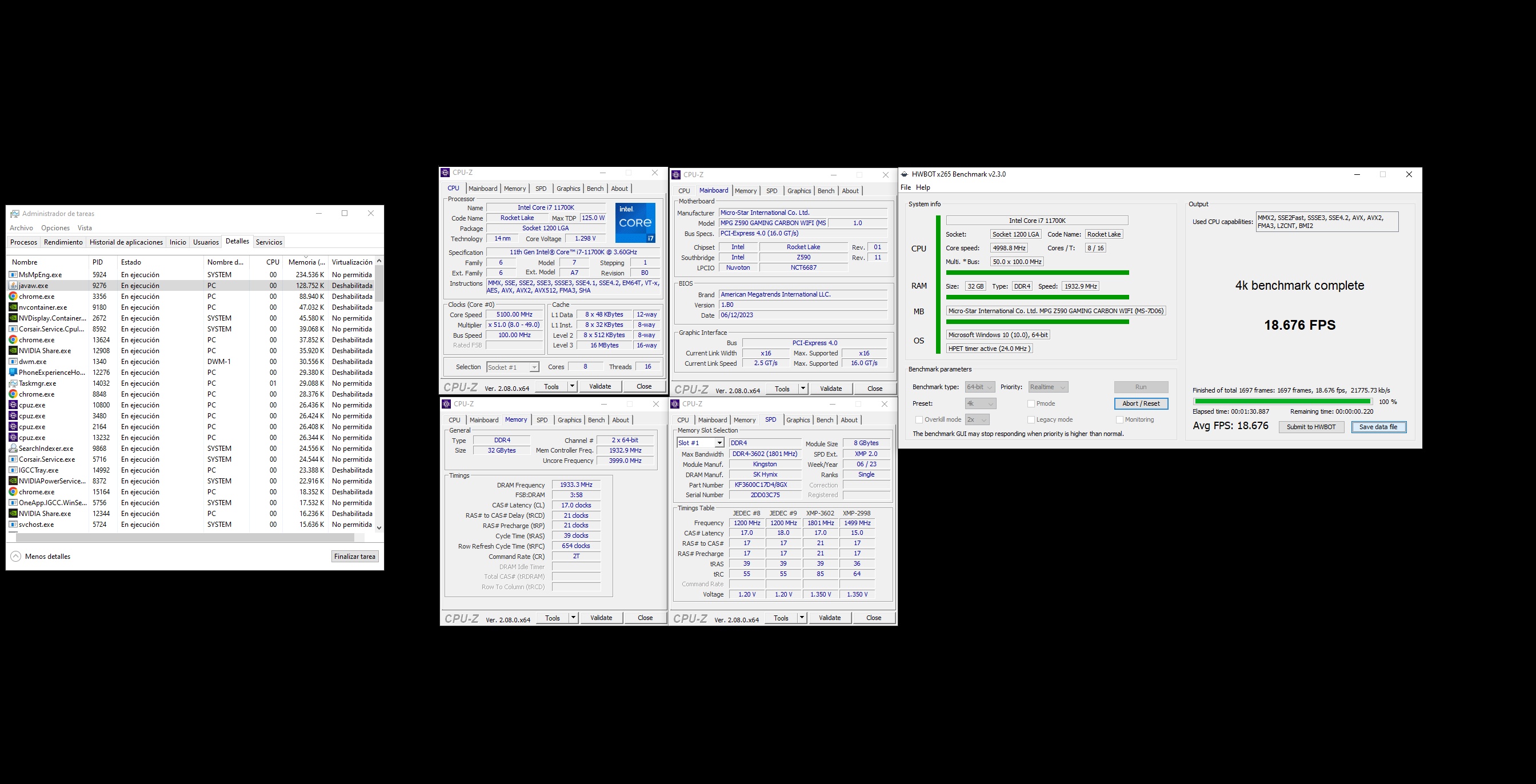Click Finalizar tarea button
This screenshot has width=1536, height=784.
tap(355, 556)
